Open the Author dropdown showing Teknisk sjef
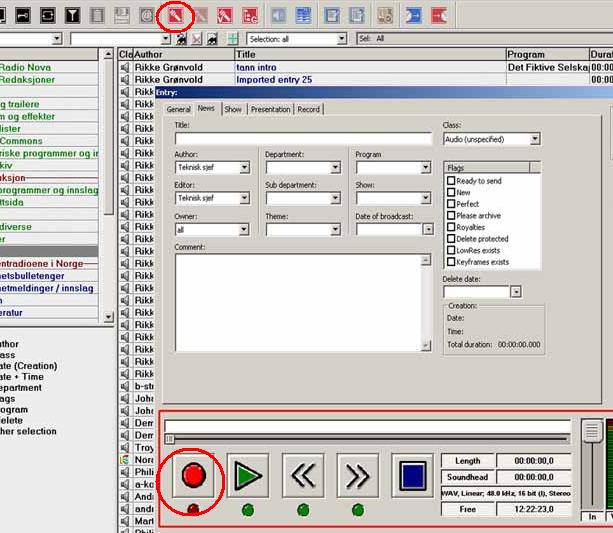This screenshot has width=613, height=533. (x=244, y=167)
